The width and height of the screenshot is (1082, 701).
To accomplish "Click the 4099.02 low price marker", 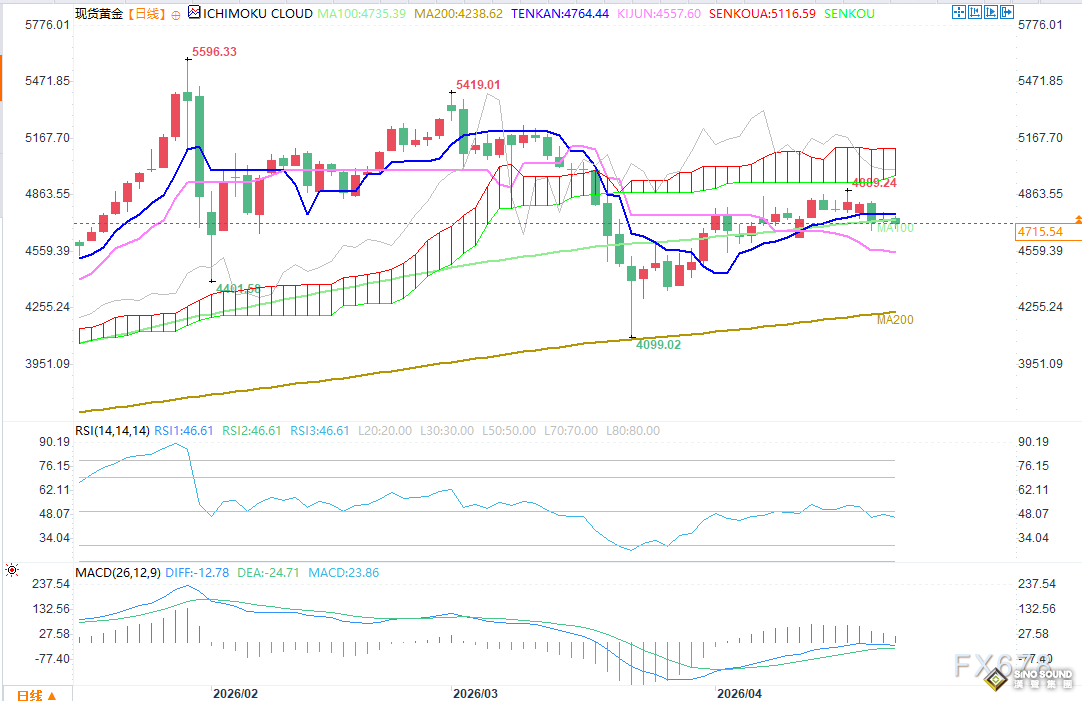I will point(658,344).
